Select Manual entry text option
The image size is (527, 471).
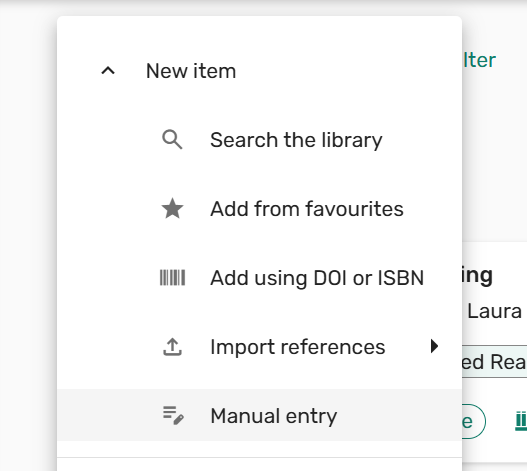pos(274,416)
